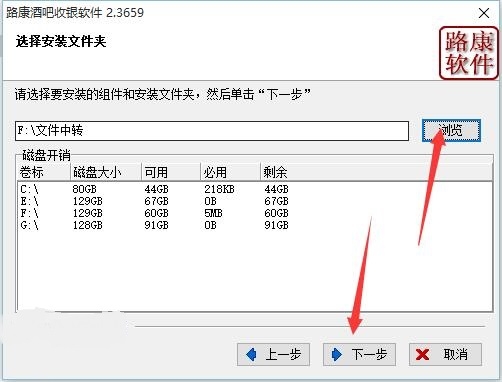Click the install path input field
This screenshot has width=502, height=382.
tap(212, 131)
